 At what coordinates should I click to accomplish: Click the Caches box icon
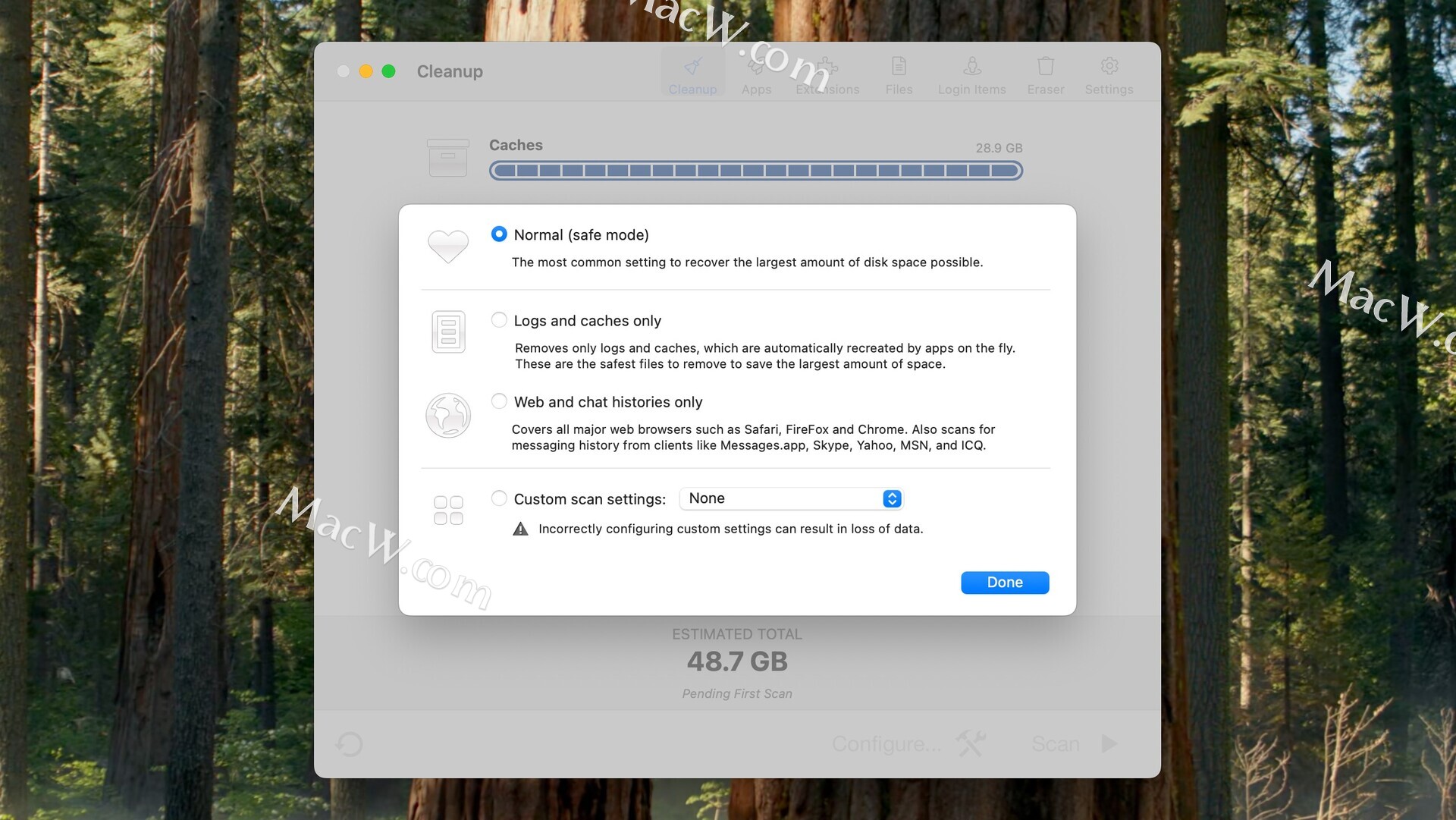[x=447, y=158]
